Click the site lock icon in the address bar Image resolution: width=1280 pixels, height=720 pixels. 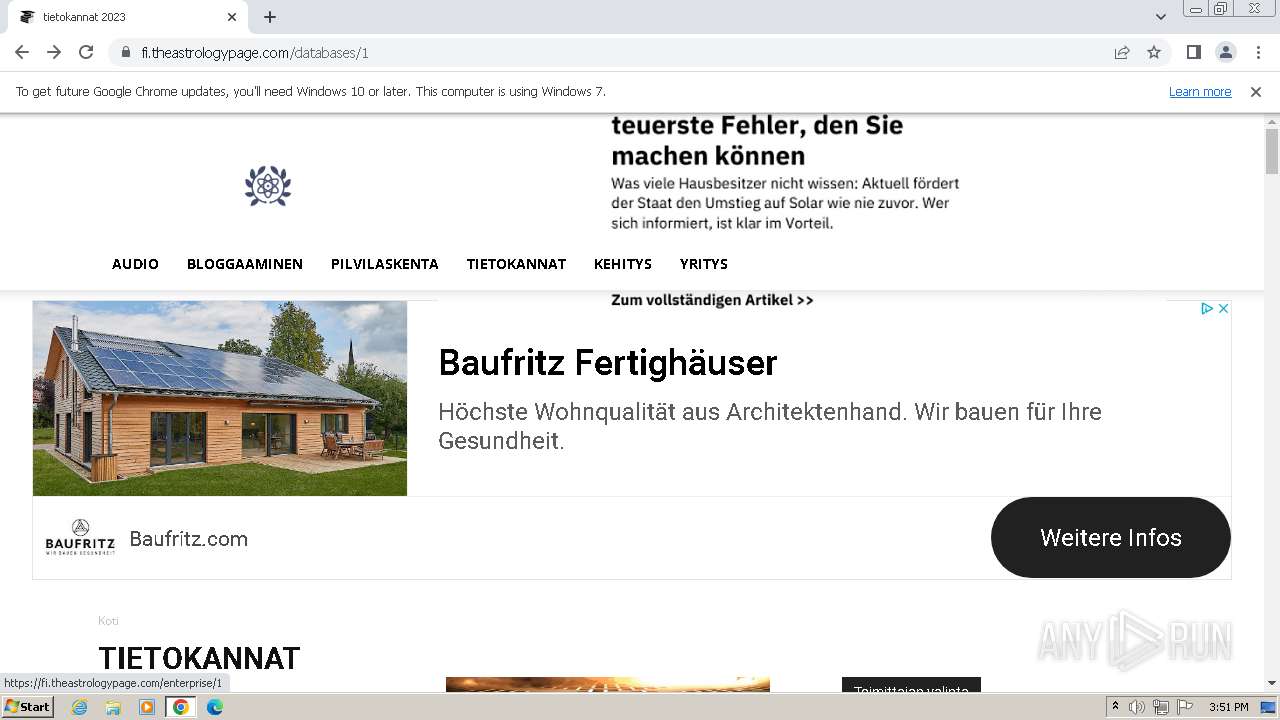[126, 53]
